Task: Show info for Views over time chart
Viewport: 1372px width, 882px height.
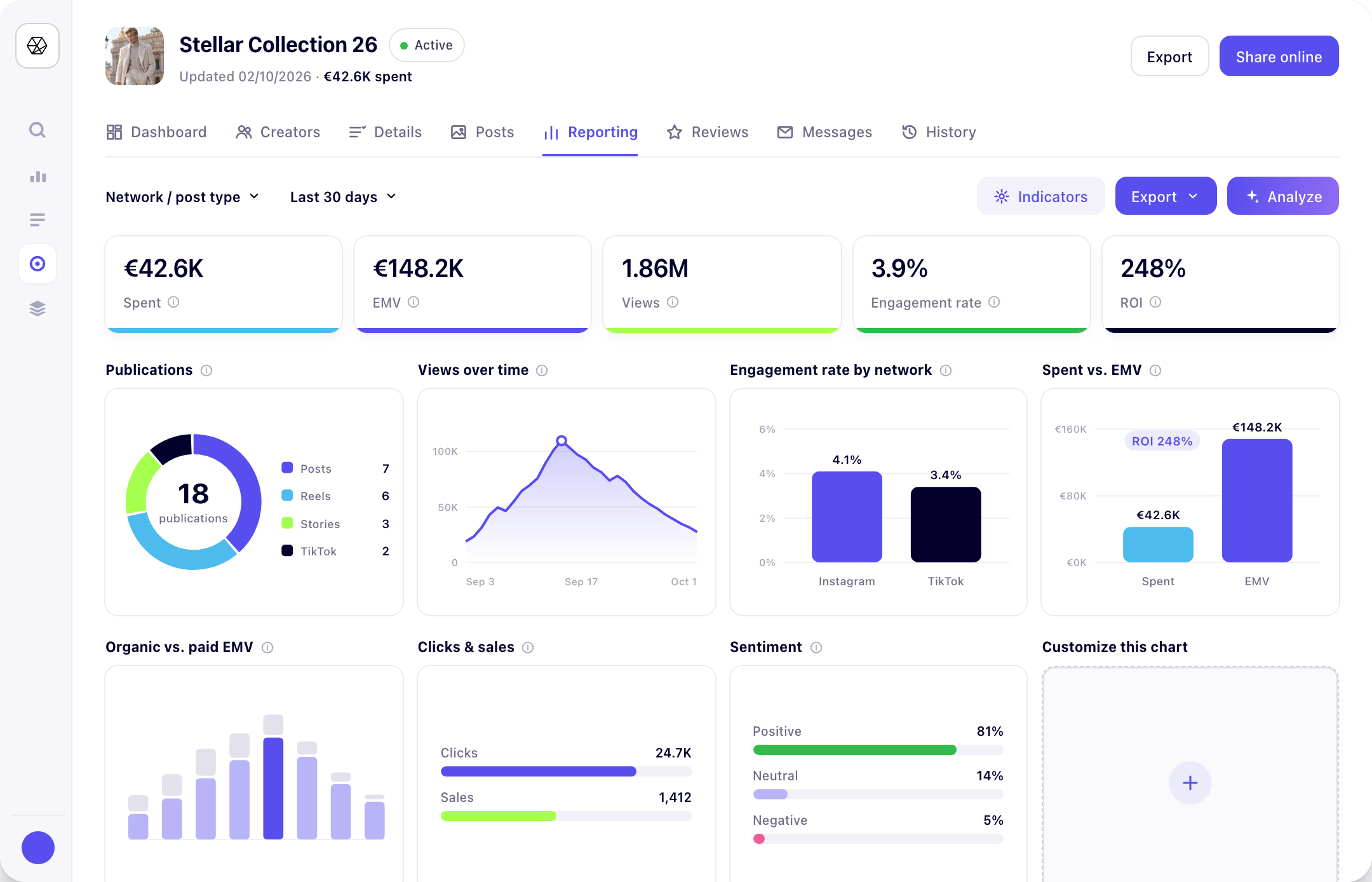Action: click(542, 370)
